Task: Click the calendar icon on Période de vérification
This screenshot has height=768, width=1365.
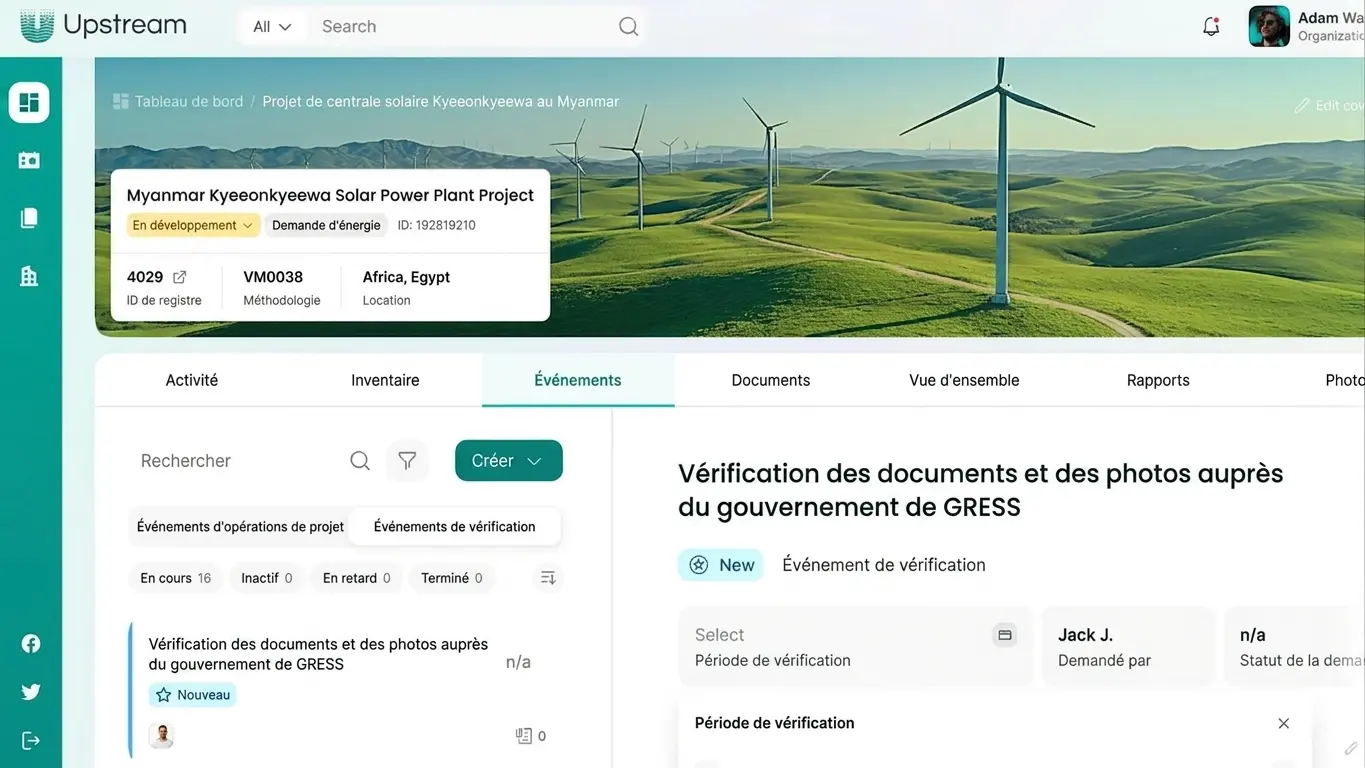Action: [1004, 634]
